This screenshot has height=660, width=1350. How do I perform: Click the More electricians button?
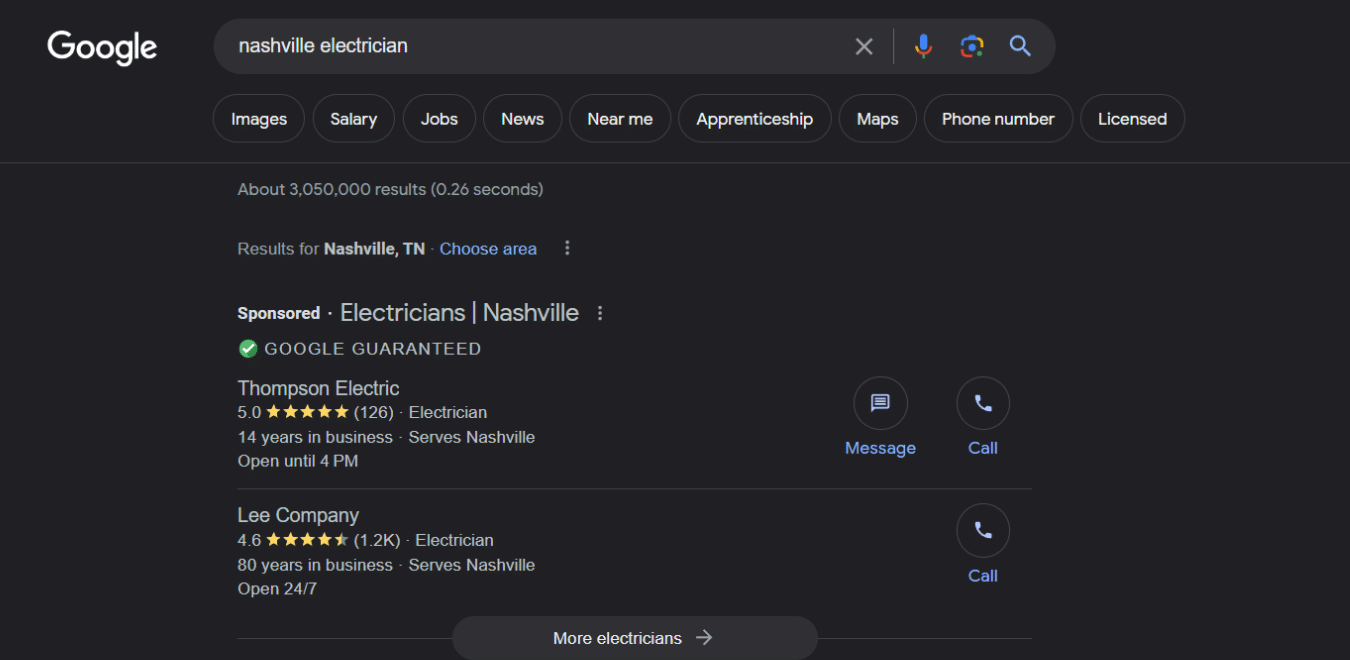tap(635, 638)
